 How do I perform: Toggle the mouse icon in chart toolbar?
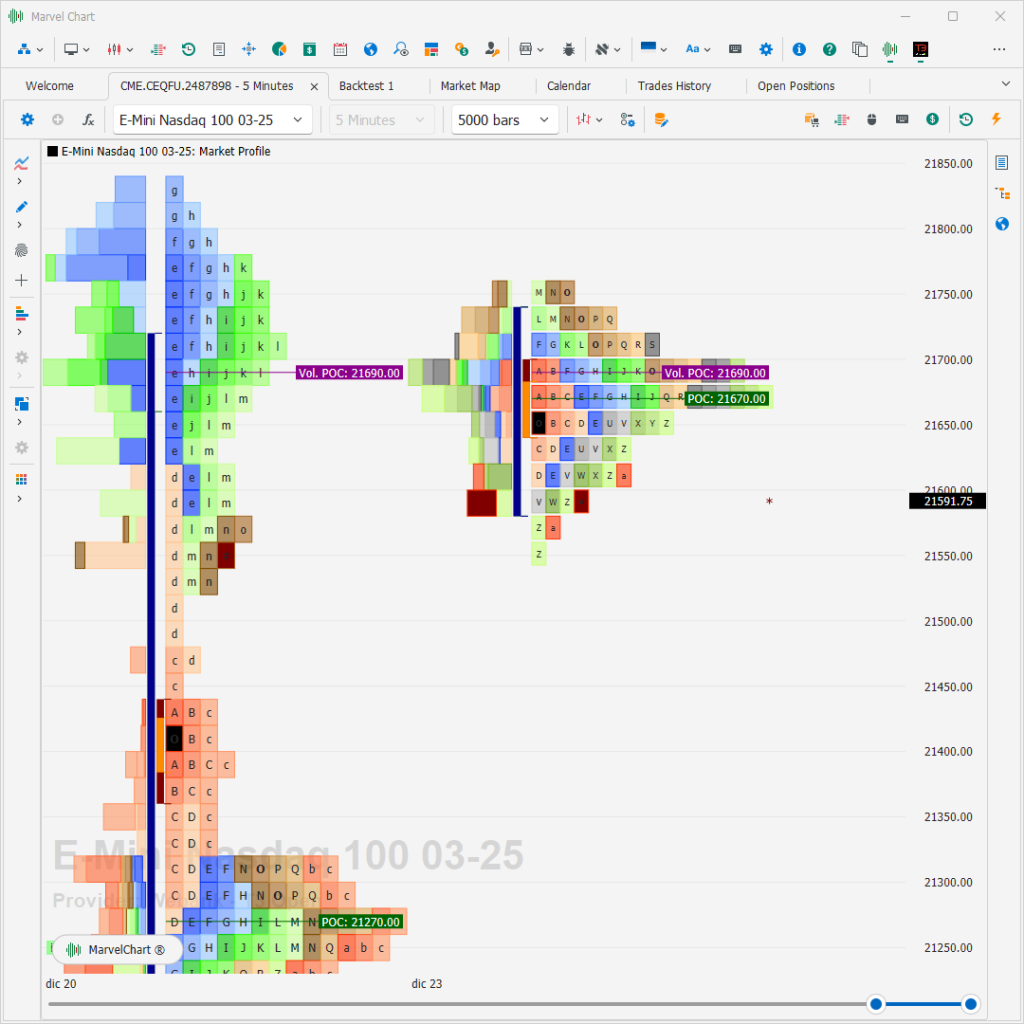point(871,120)
